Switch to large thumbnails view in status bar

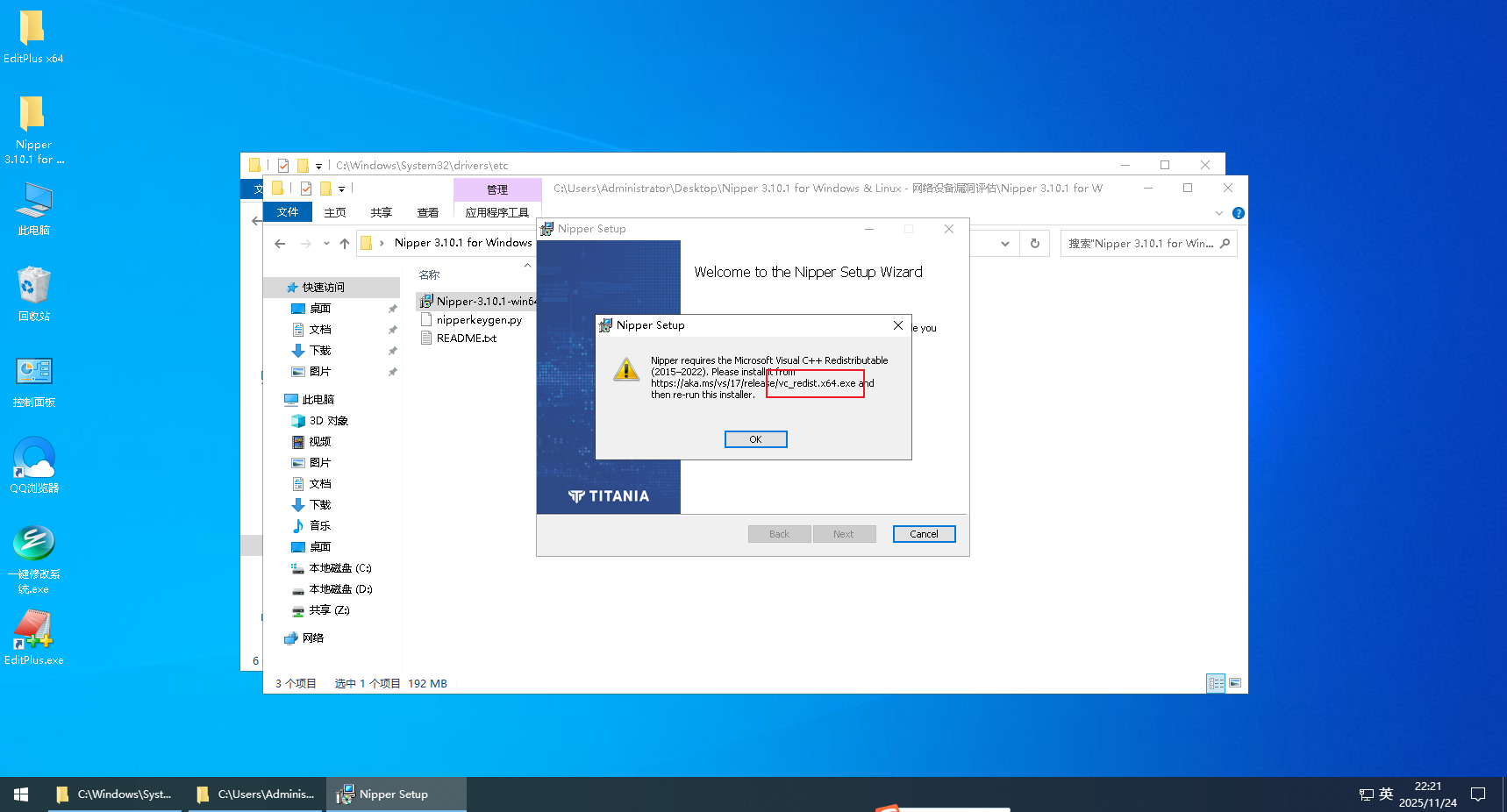pyautogui.click(x=1235, y=683)
